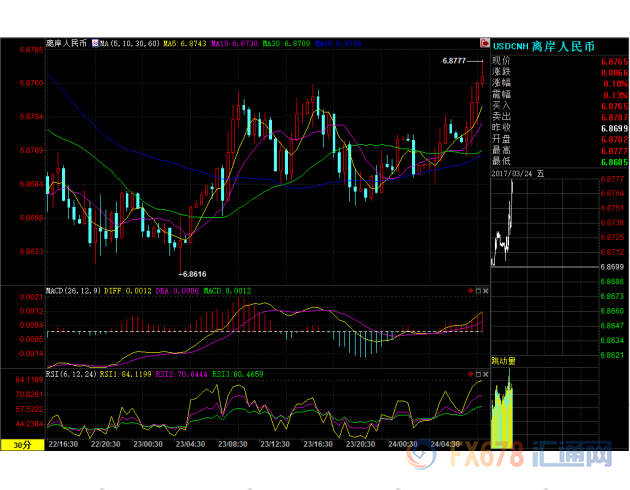Click the red plus icon on RSI panel
The image size is (630, 490).
(x=469, y=373)
